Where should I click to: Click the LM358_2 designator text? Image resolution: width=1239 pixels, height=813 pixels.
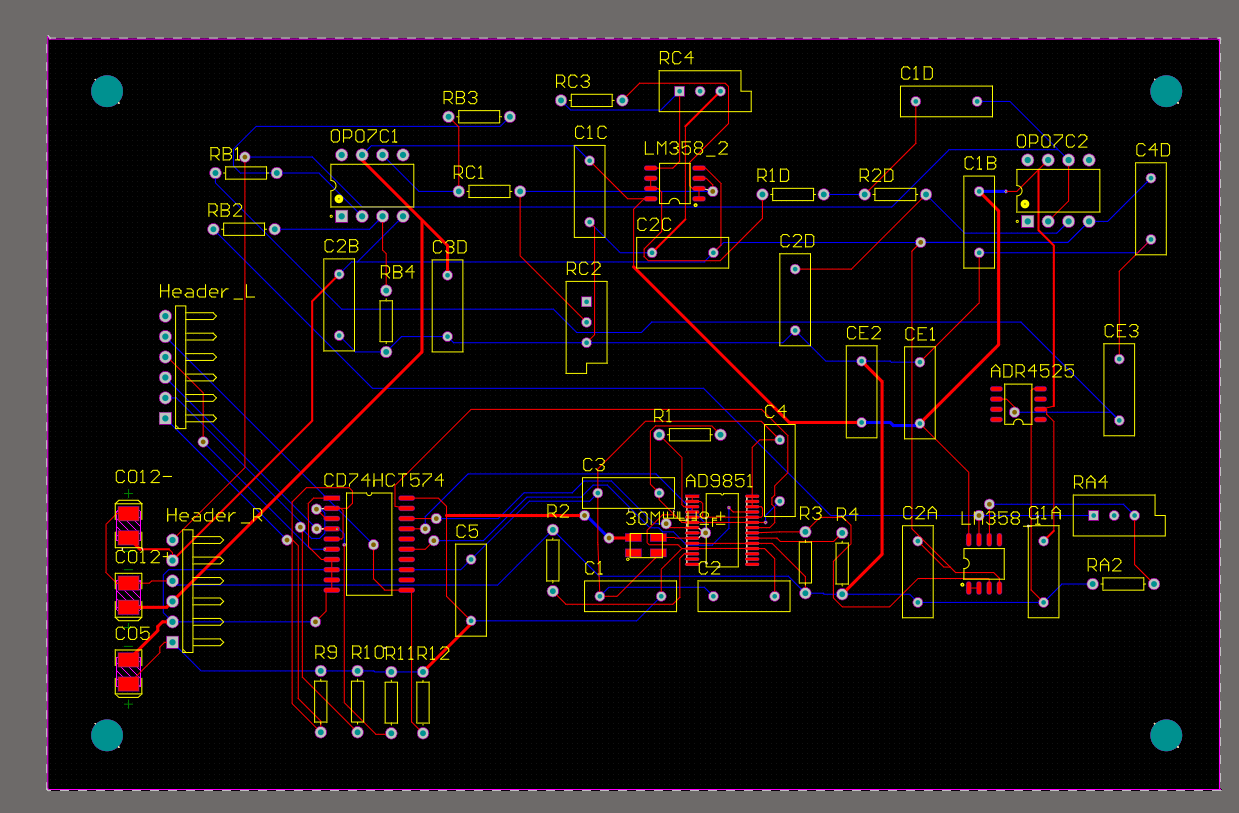click(x=686, y=148)
